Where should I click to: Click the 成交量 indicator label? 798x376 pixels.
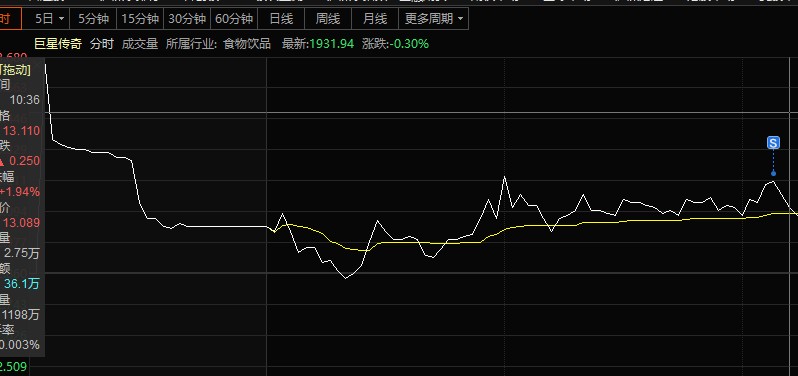(x=140, y=44)
